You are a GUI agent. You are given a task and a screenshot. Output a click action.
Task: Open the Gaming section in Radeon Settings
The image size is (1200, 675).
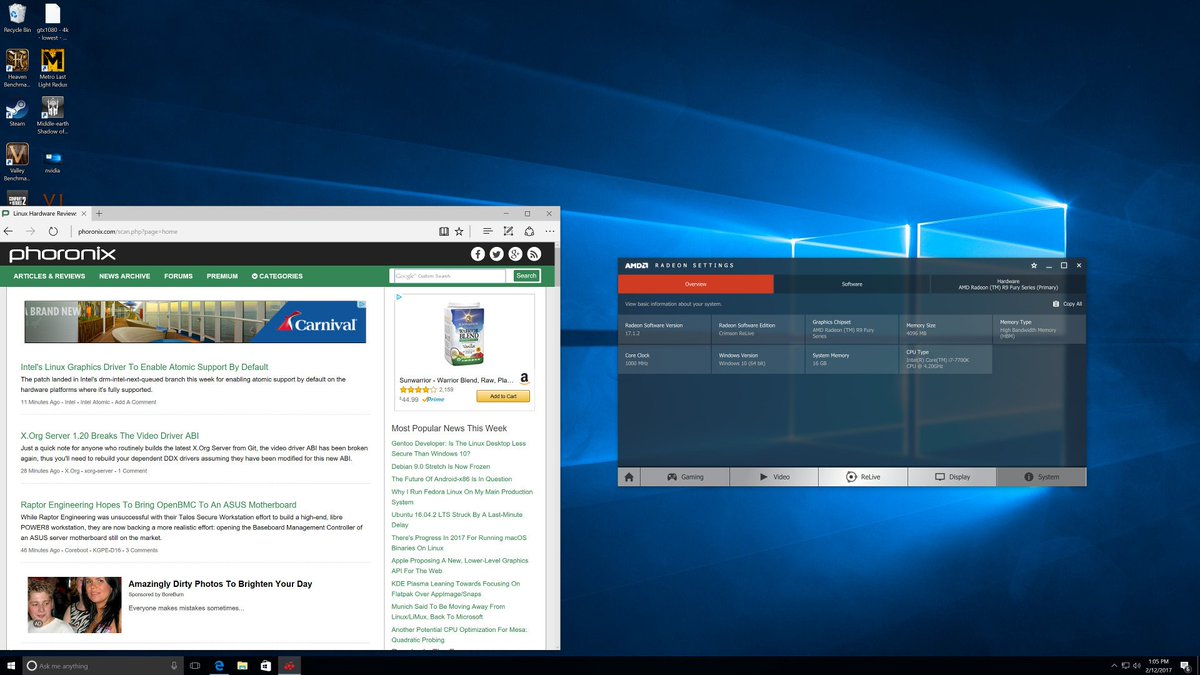coord(685,477)
